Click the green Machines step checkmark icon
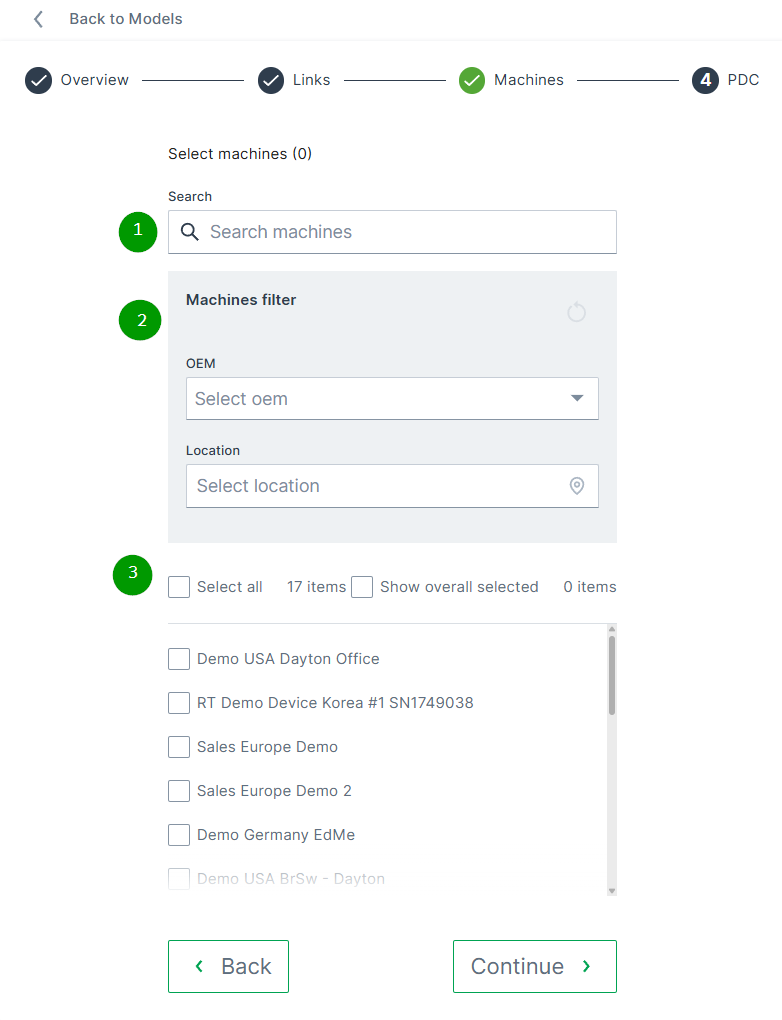 (x=472, y=80)
